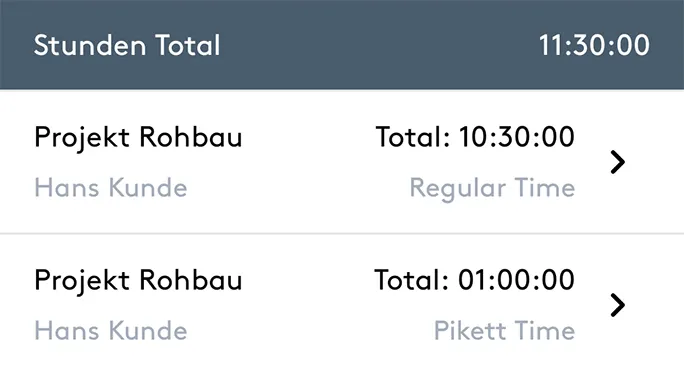The width and height of the screenshot is (684, 384).
Task: Click the Total: 01:00:00 text
Action: pos(475,280)
